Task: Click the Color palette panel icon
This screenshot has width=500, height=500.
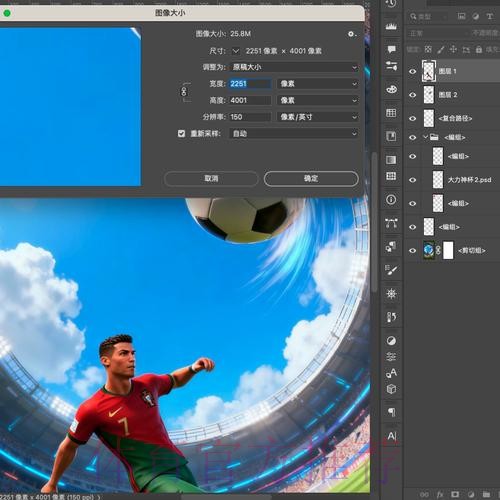Action: pos(391,89)
